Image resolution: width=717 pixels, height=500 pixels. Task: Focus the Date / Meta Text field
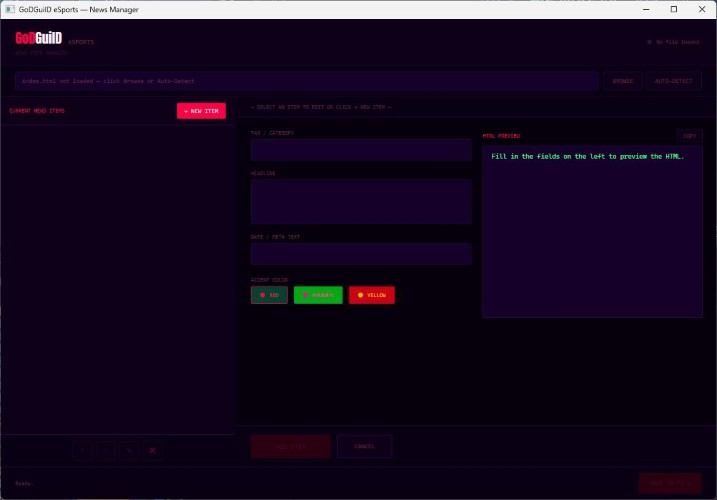coord(361,254)
